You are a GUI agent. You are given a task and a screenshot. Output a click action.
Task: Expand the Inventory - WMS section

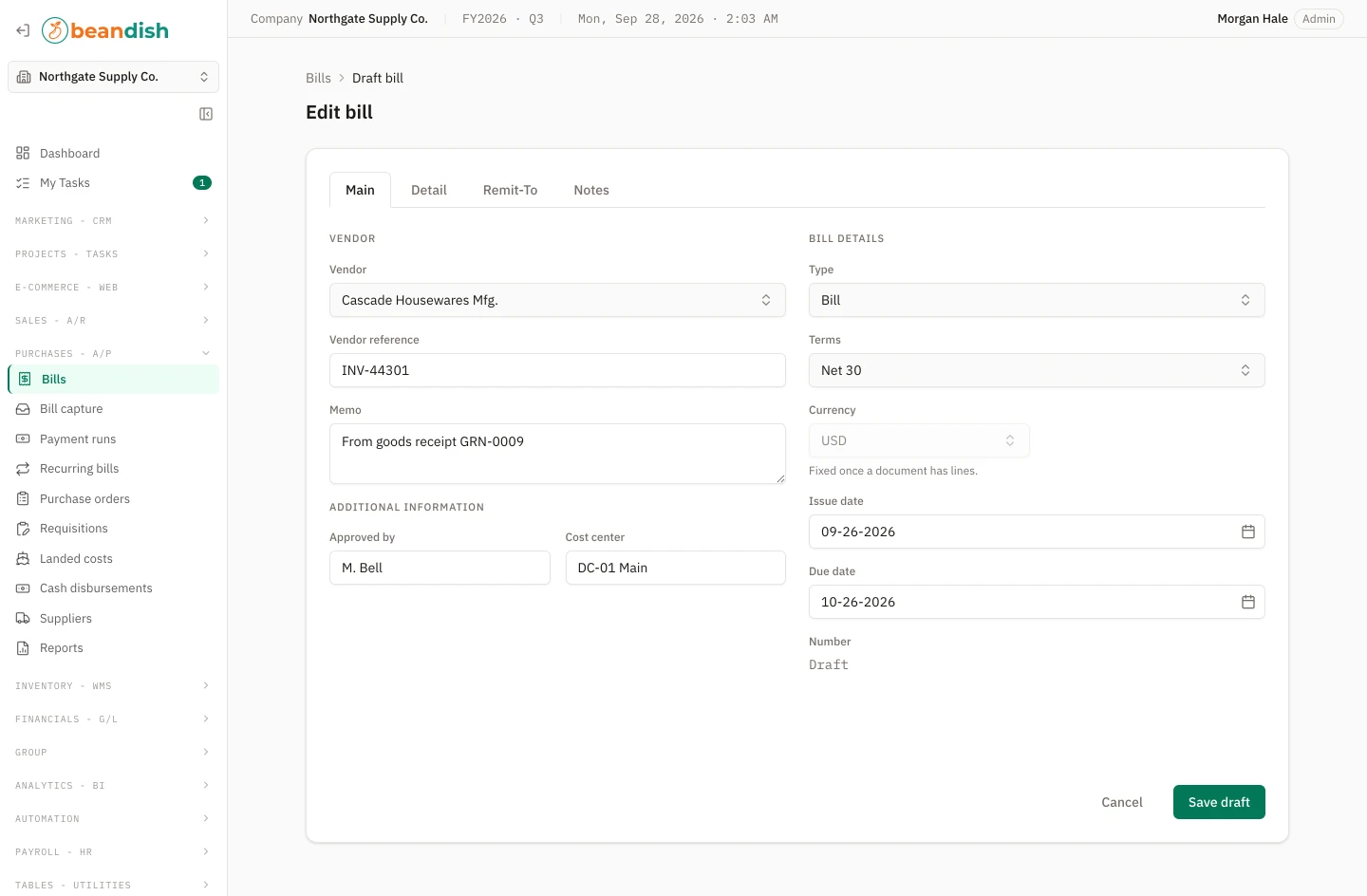[x=113, y=686]
